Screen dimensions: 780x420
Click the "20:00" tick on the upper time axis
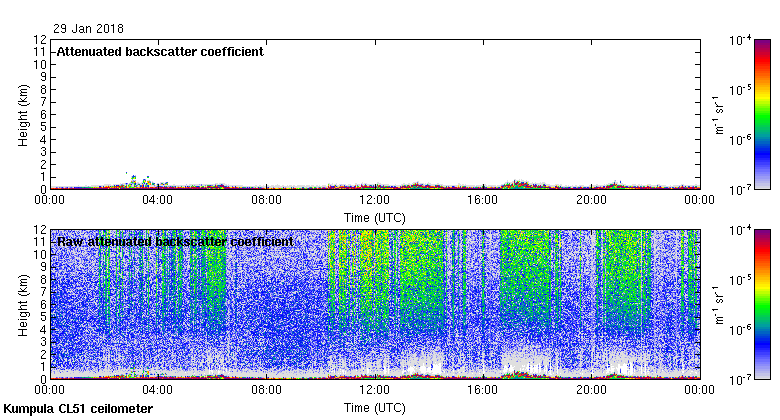click(x=591, y=200)
